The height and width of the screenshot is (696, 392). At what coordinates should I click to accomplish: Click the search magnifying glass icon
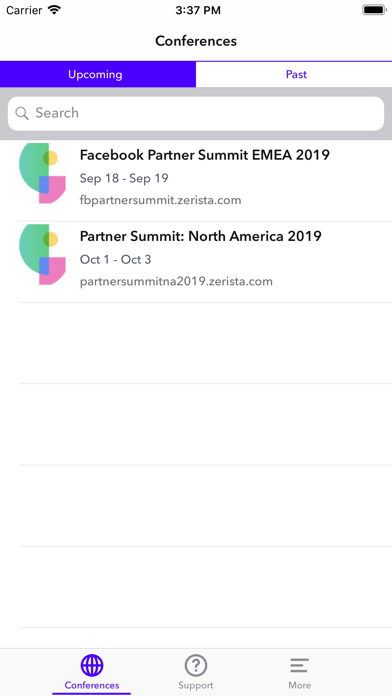[x=22, y=113]
